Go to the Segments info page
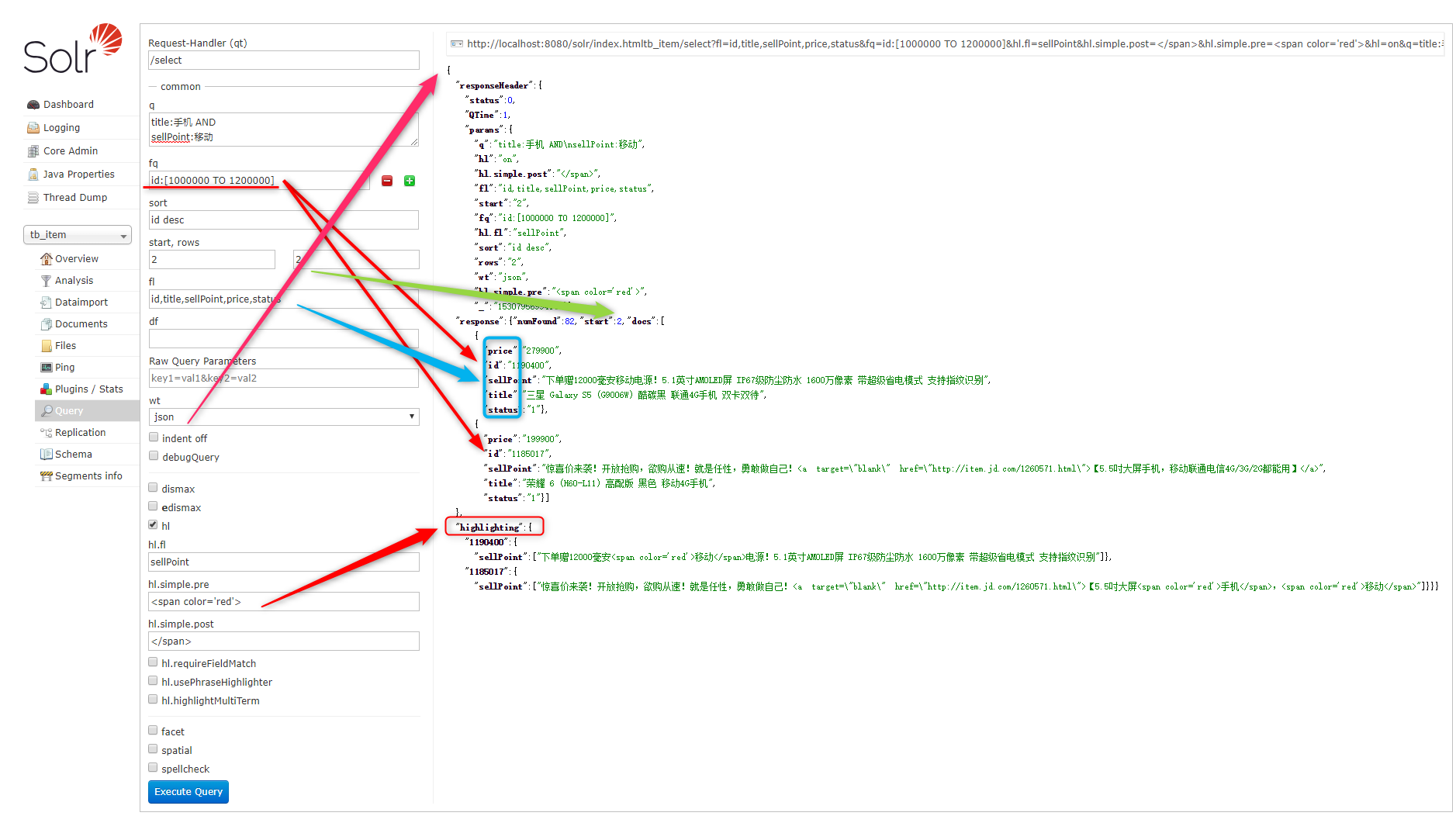Screen dimensions: 1456x816 click(88, 476)
